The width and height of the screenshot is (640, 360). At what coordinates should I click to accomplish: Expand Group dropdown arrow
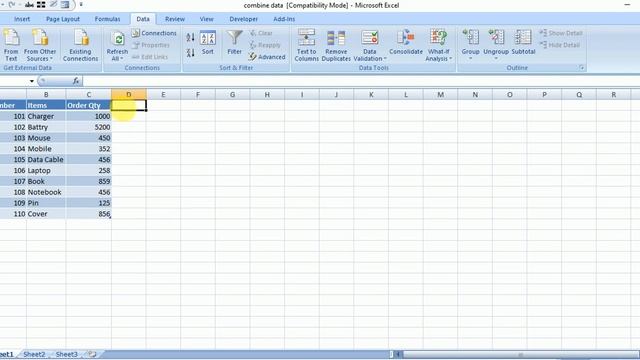471,59
